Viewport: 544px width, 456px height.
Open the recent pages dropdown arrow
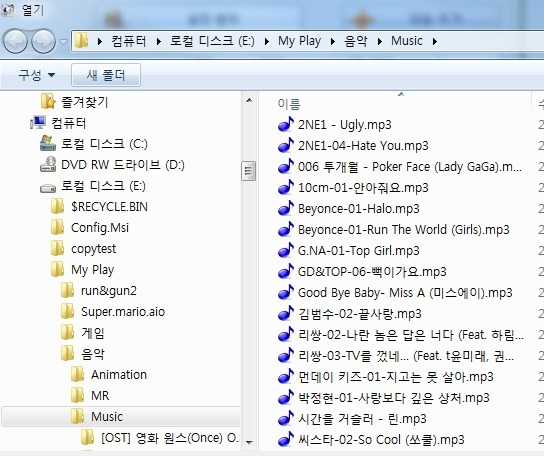click(63, 42)
